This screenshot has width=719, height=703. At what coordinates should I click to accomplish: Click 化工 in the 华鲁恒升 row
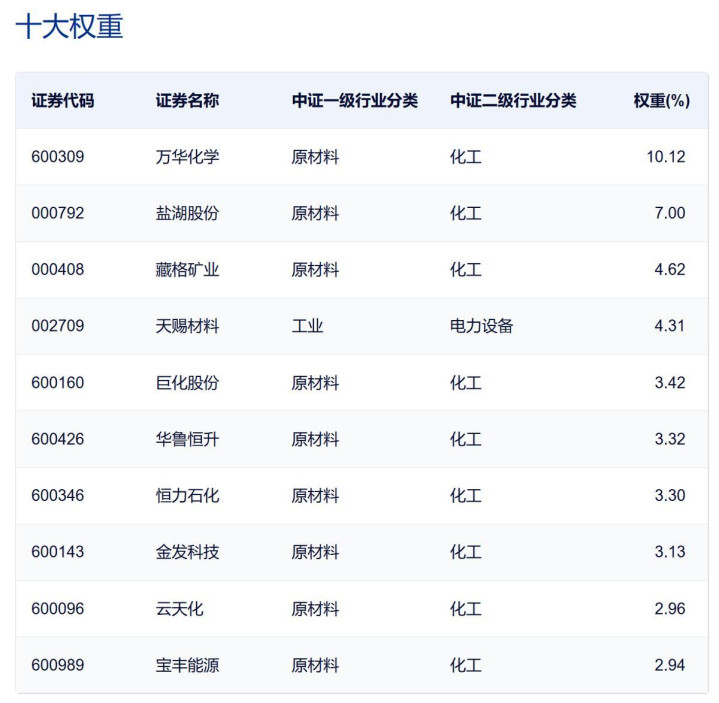click(465, 439)
